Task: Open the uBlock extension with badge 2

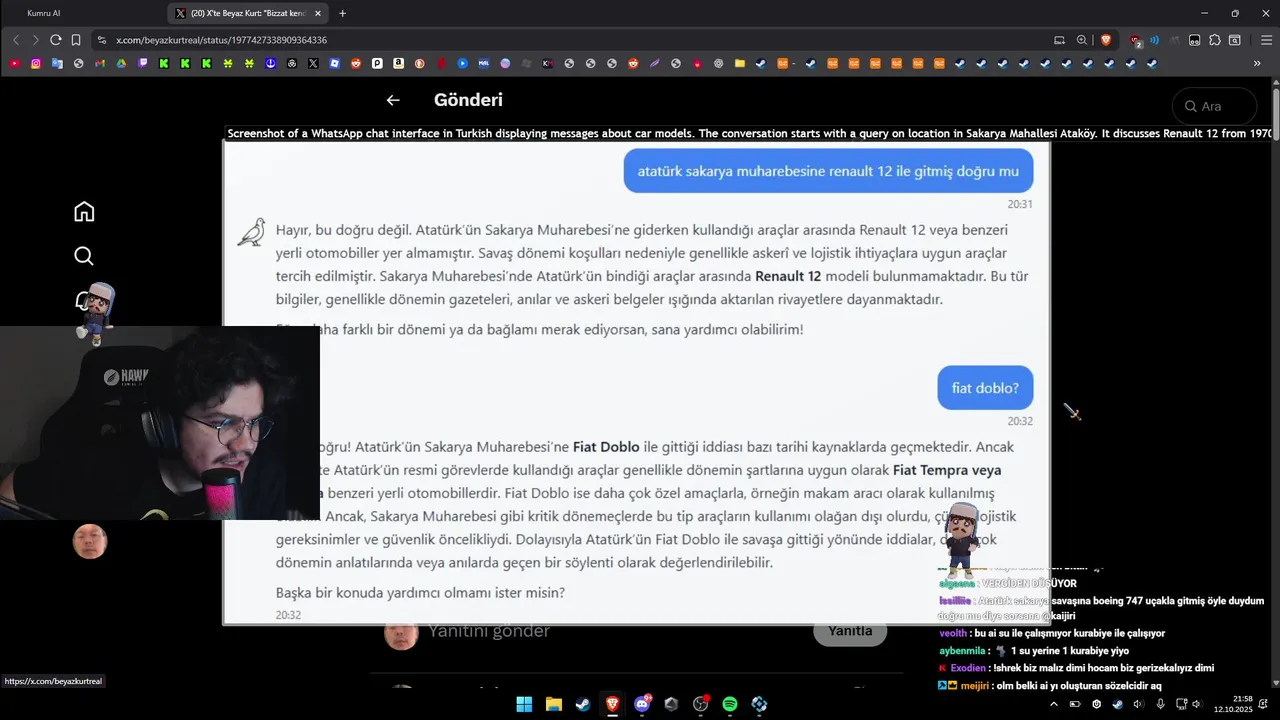Action: coord(1136,40)
